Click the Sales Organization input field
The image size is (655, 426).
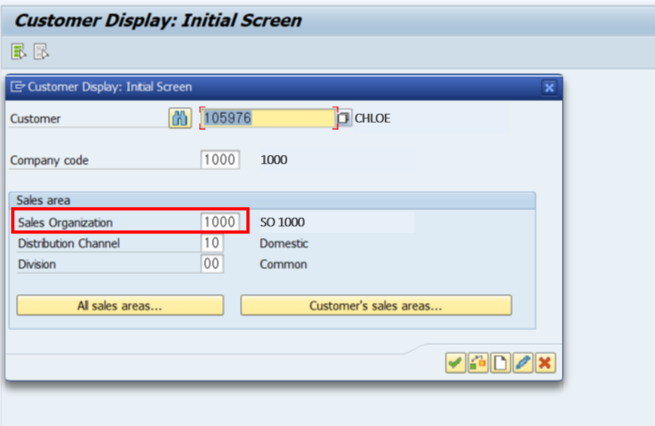[220, 222]
